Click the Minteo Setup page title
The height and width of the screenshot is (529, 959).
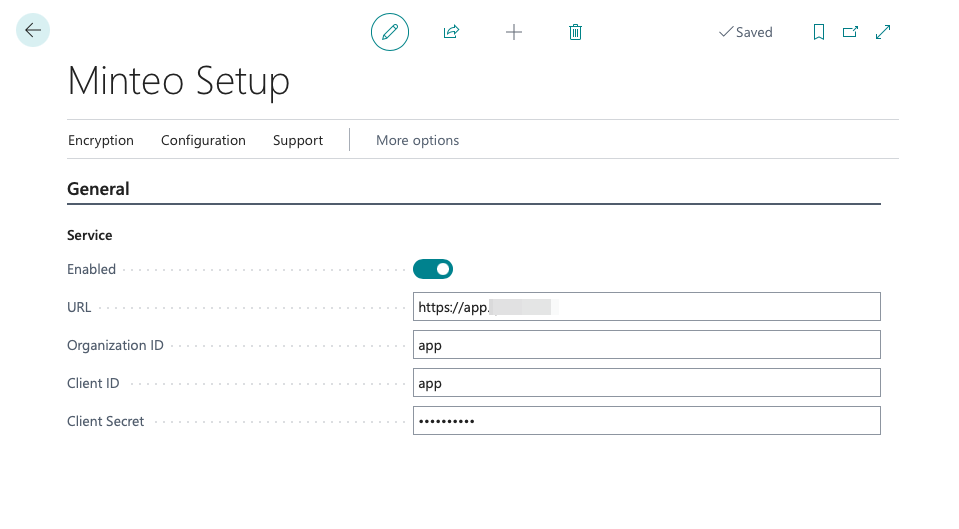pos(179,81)
